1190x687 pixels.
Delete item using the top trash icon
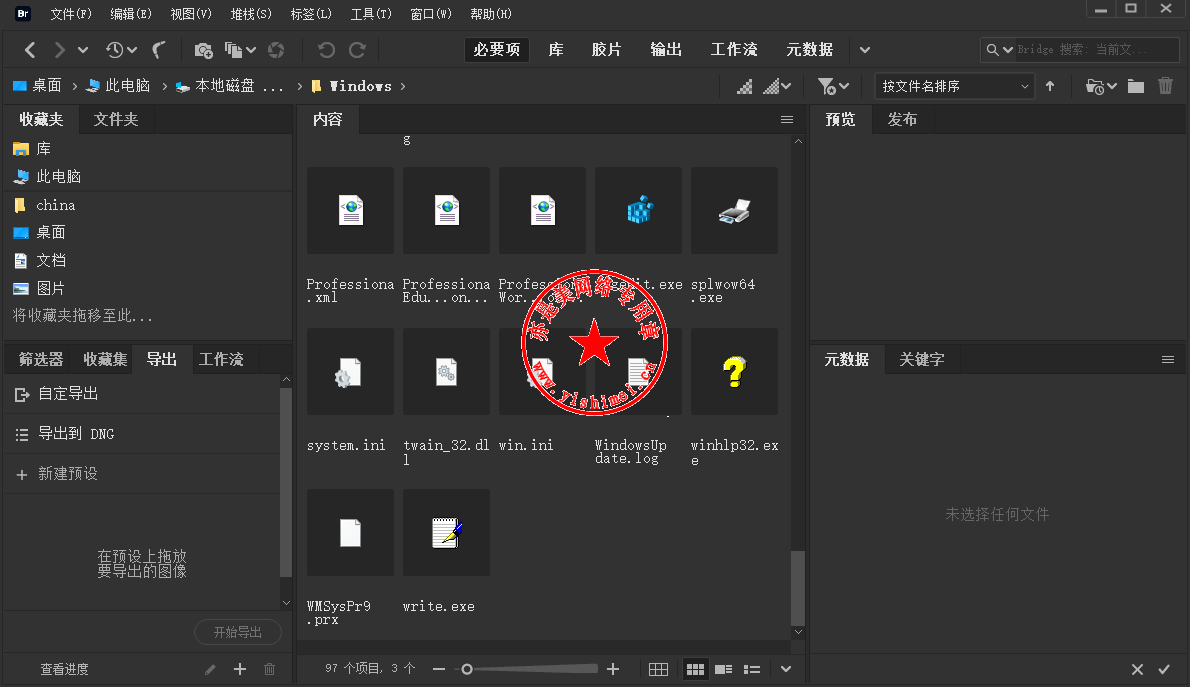tap(1166, 87)
